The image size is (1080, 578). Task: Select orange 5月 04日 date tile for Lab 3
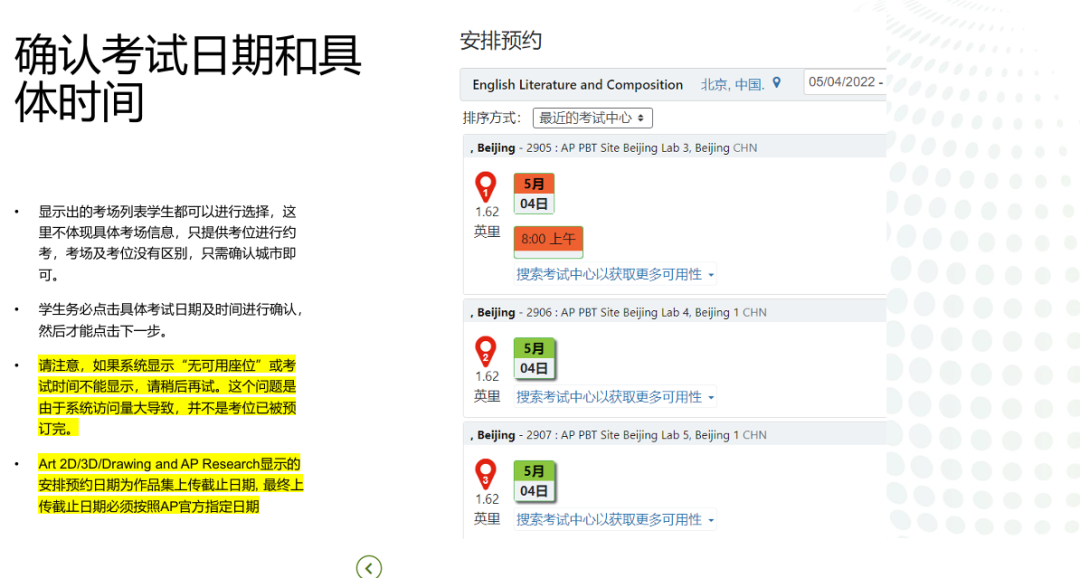click(534, 194)
